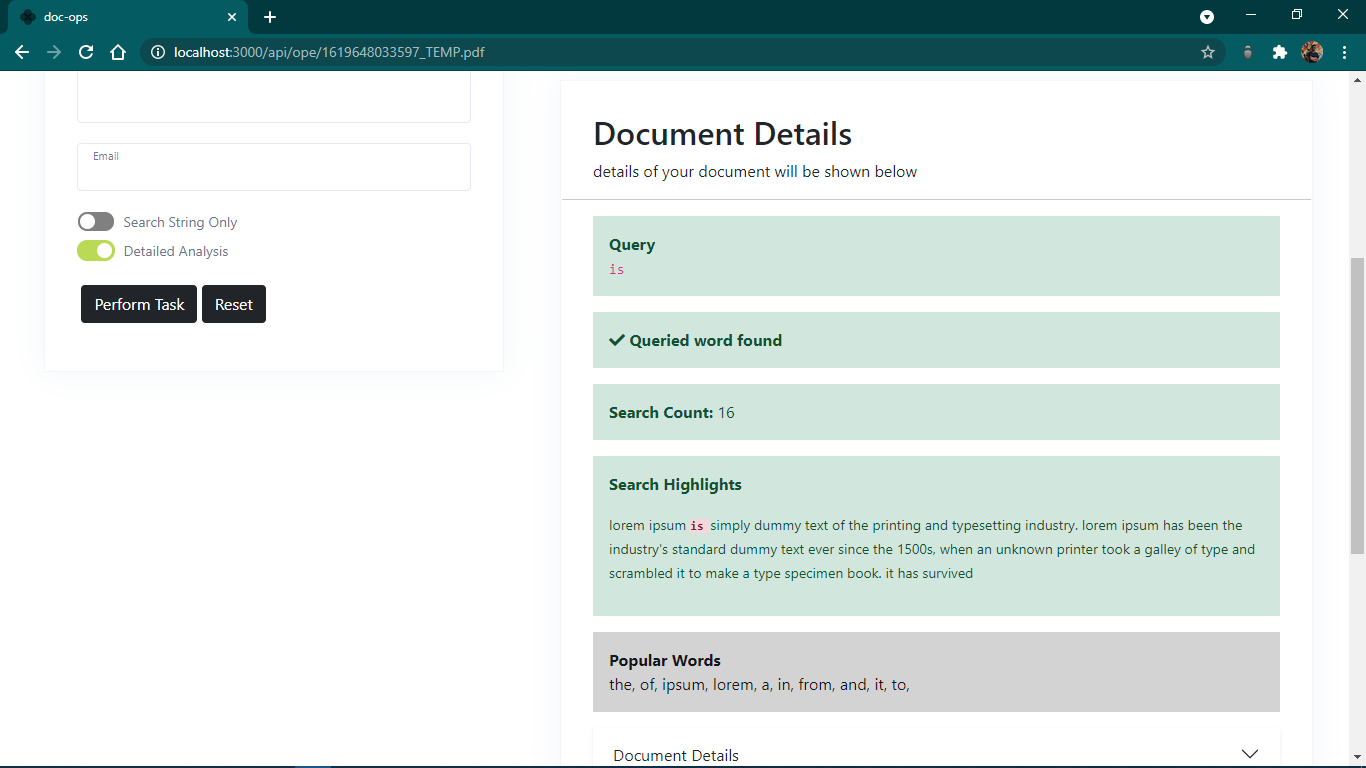Expand the Document Details accordion chevron

(1249, 754)
